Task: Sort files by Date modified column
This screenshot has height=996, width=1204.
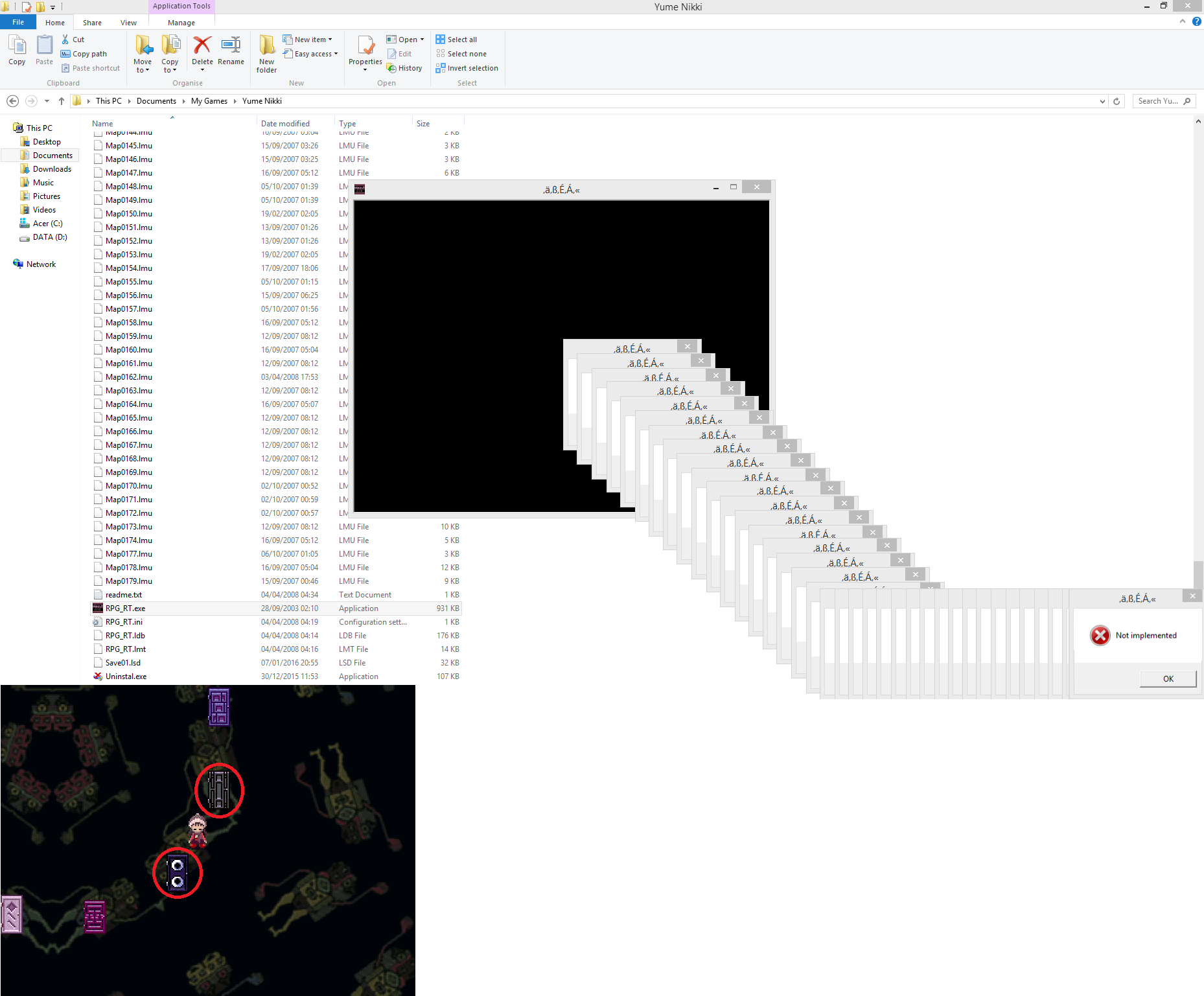Action: (x=285, y=124)
